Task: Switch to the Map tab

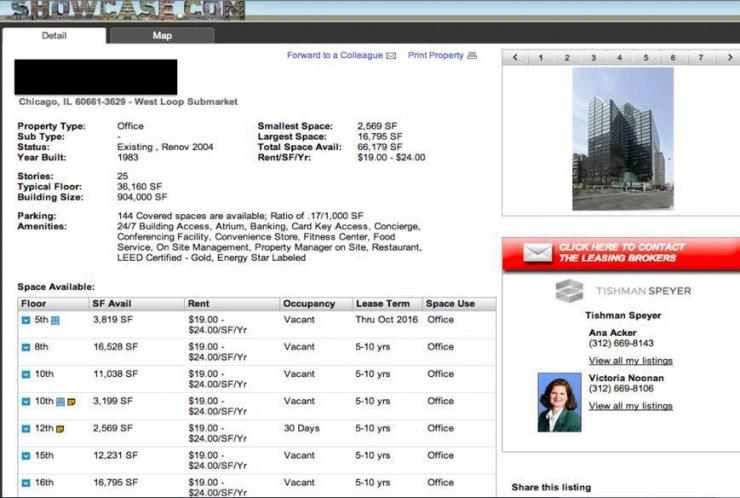Action: (162, 36)
